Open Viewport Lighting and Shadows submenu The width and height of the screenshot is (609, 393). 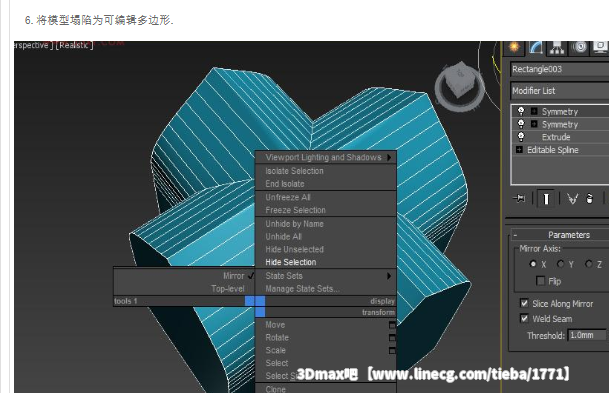click(x=326, y=157)
